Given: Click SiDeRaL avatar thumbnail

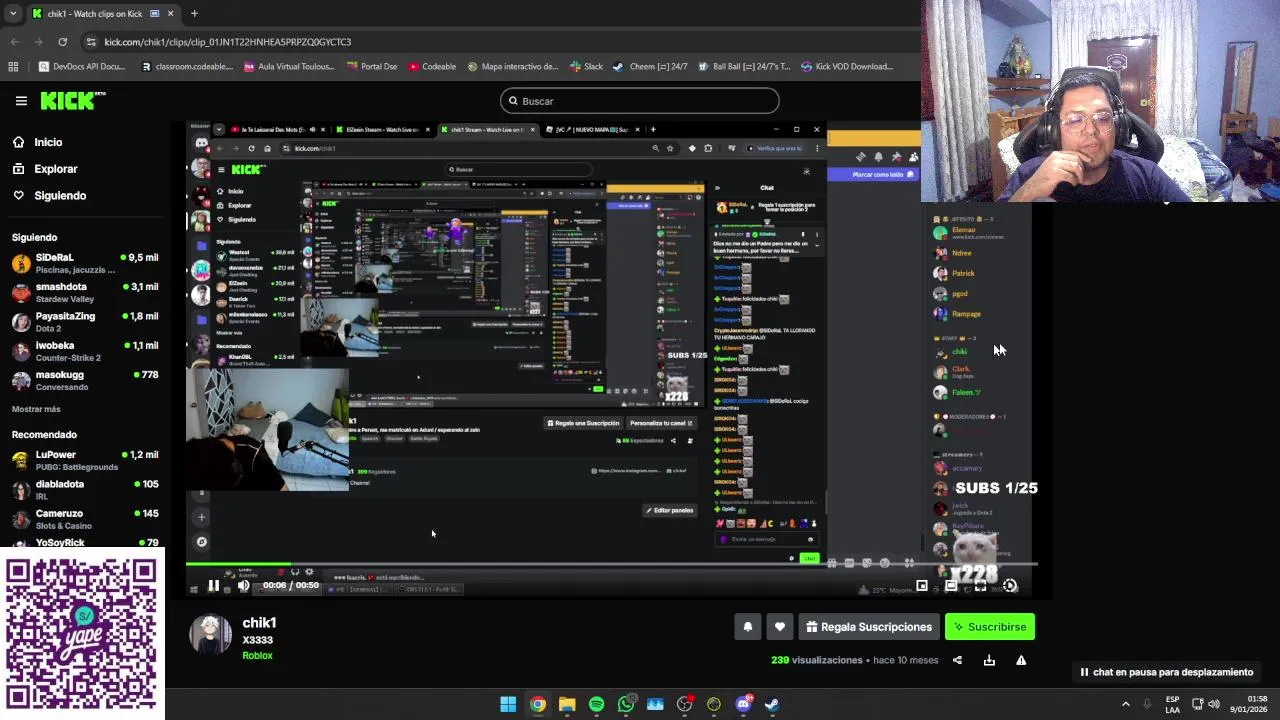Looking at the screenshot, I should pos(21,263).
